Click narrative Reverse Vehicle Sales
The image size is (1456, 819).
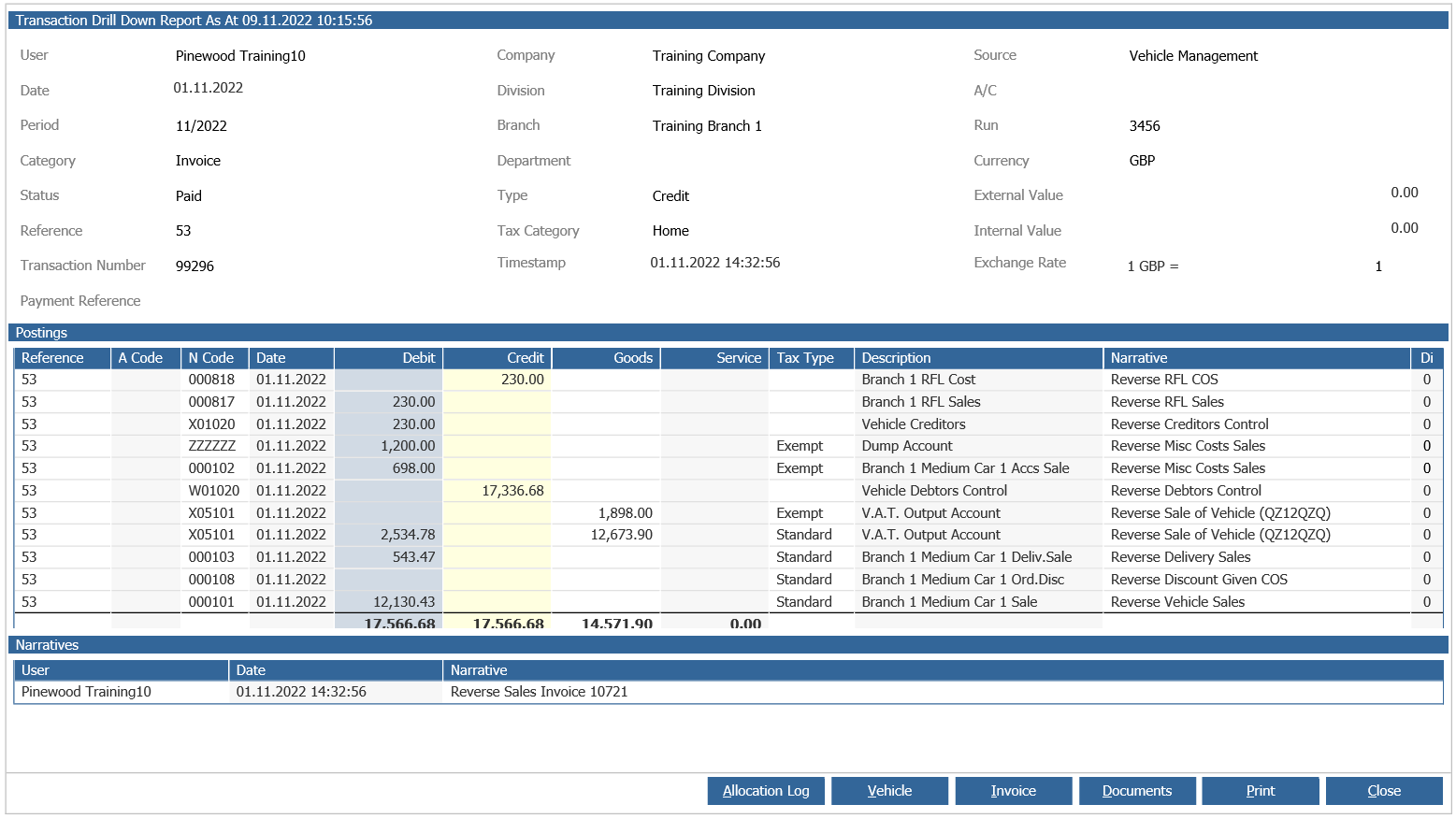[1177, 602]
